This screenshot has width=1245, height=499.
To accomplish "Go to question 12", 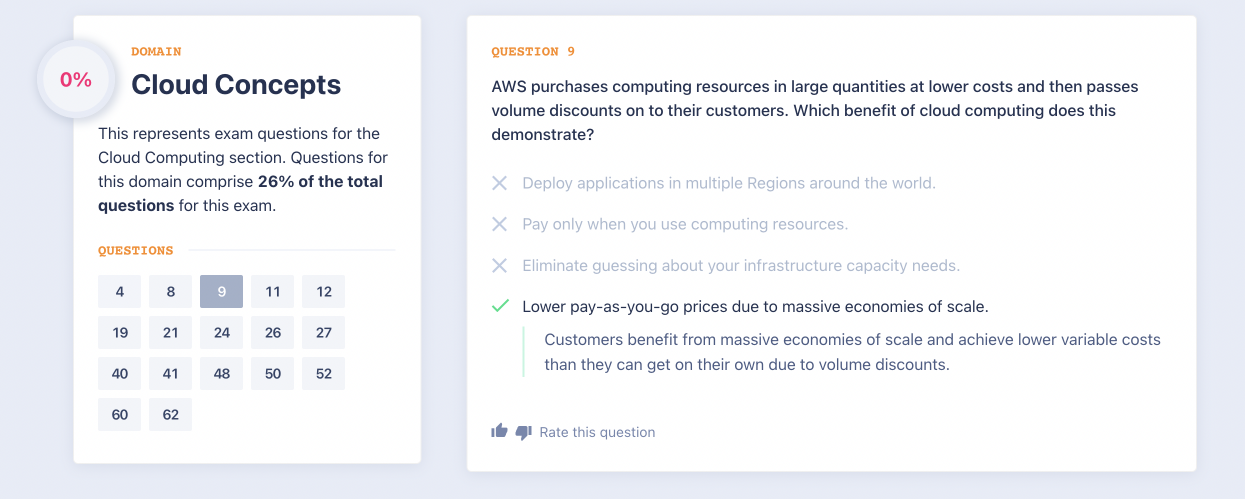I will click(x=324, y=292).
